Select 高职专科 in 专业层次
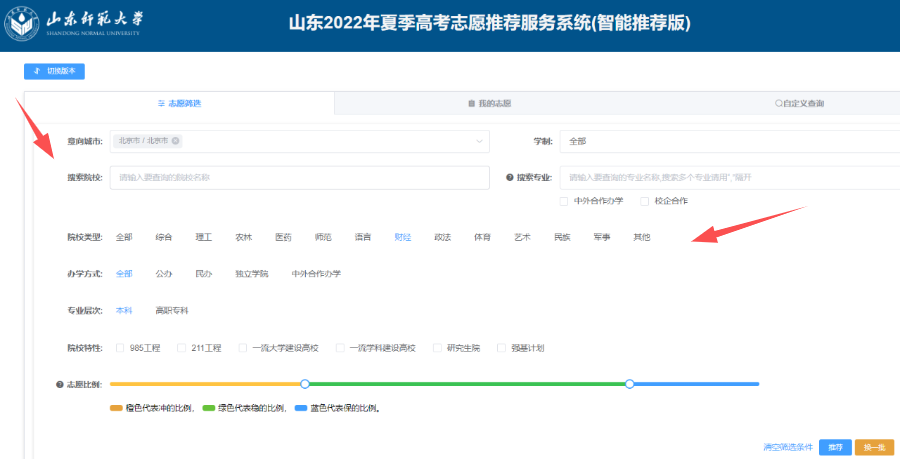 [172, 310]
